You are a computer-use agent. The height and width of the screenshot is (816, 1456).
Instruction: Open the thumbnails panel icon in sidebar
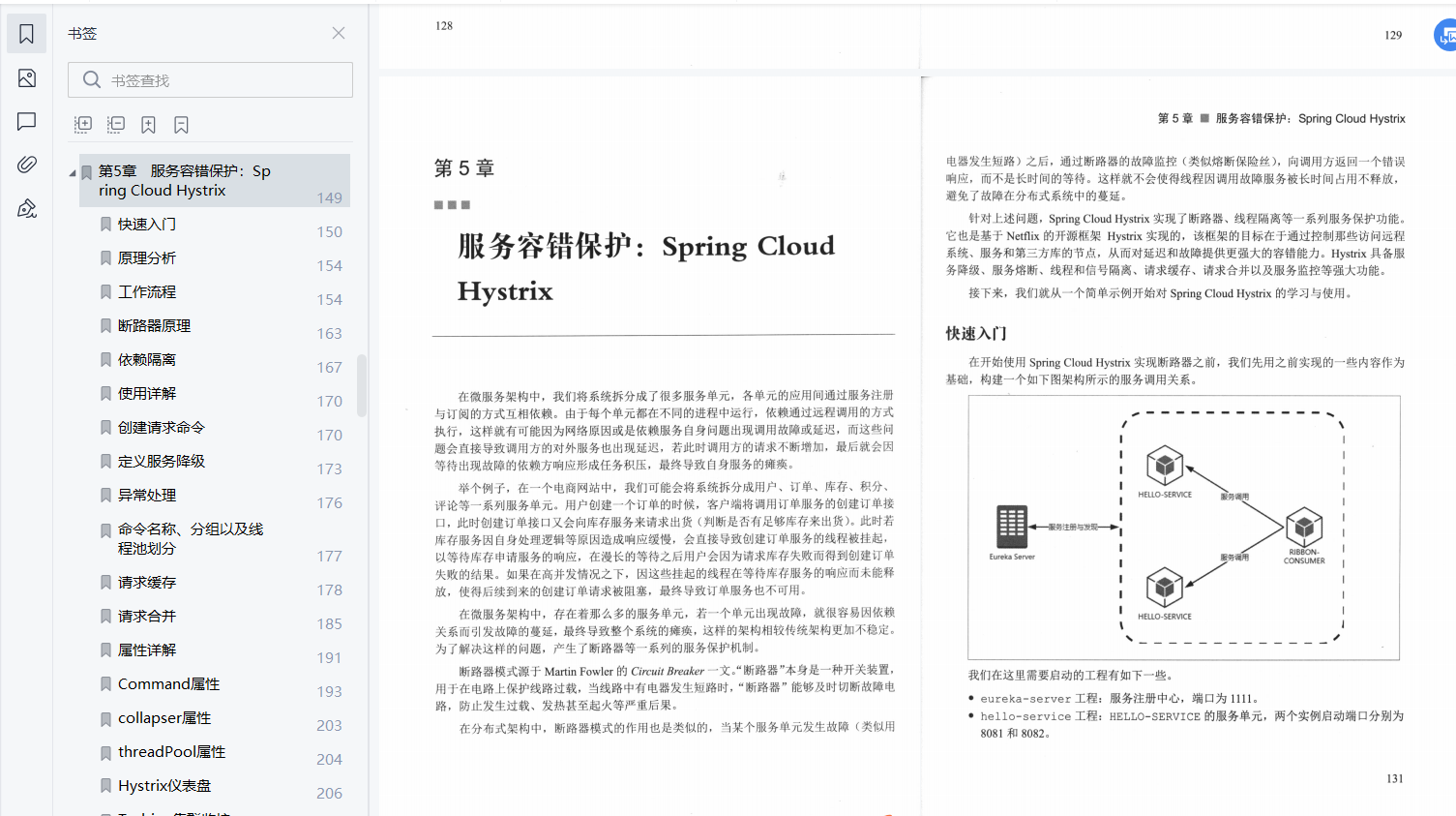click(26, 78)
